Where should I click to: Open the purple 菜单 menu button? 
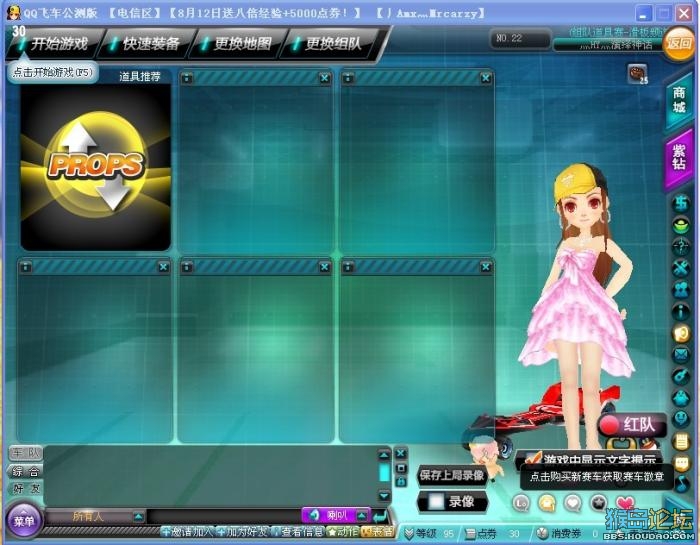25,520
